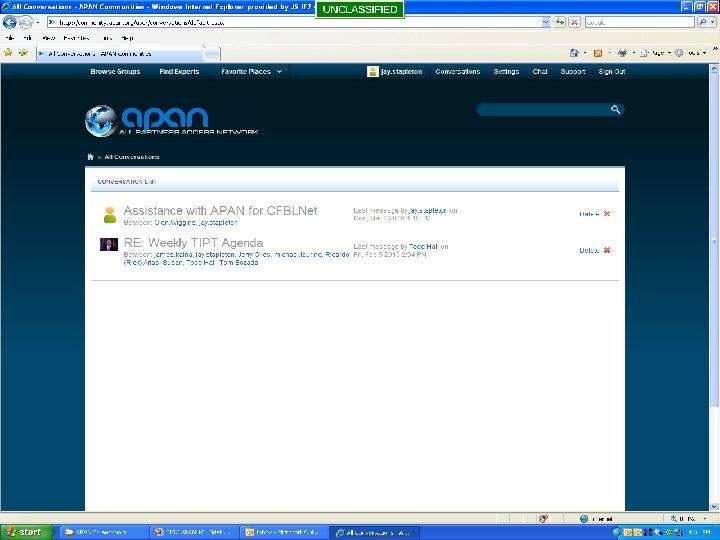Switch to the folder window in taskbar

pos(103,532)
